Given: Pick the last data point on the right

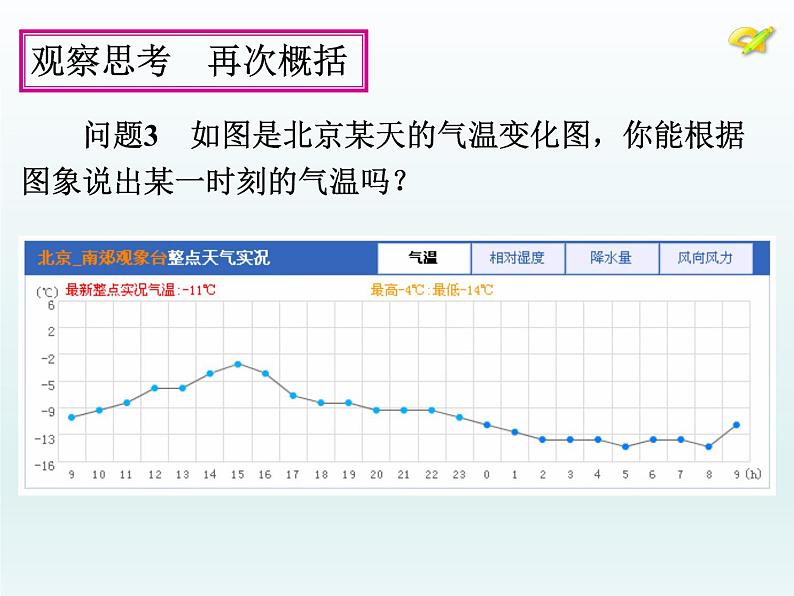Looking at the screenshot, I should [736, 425].
